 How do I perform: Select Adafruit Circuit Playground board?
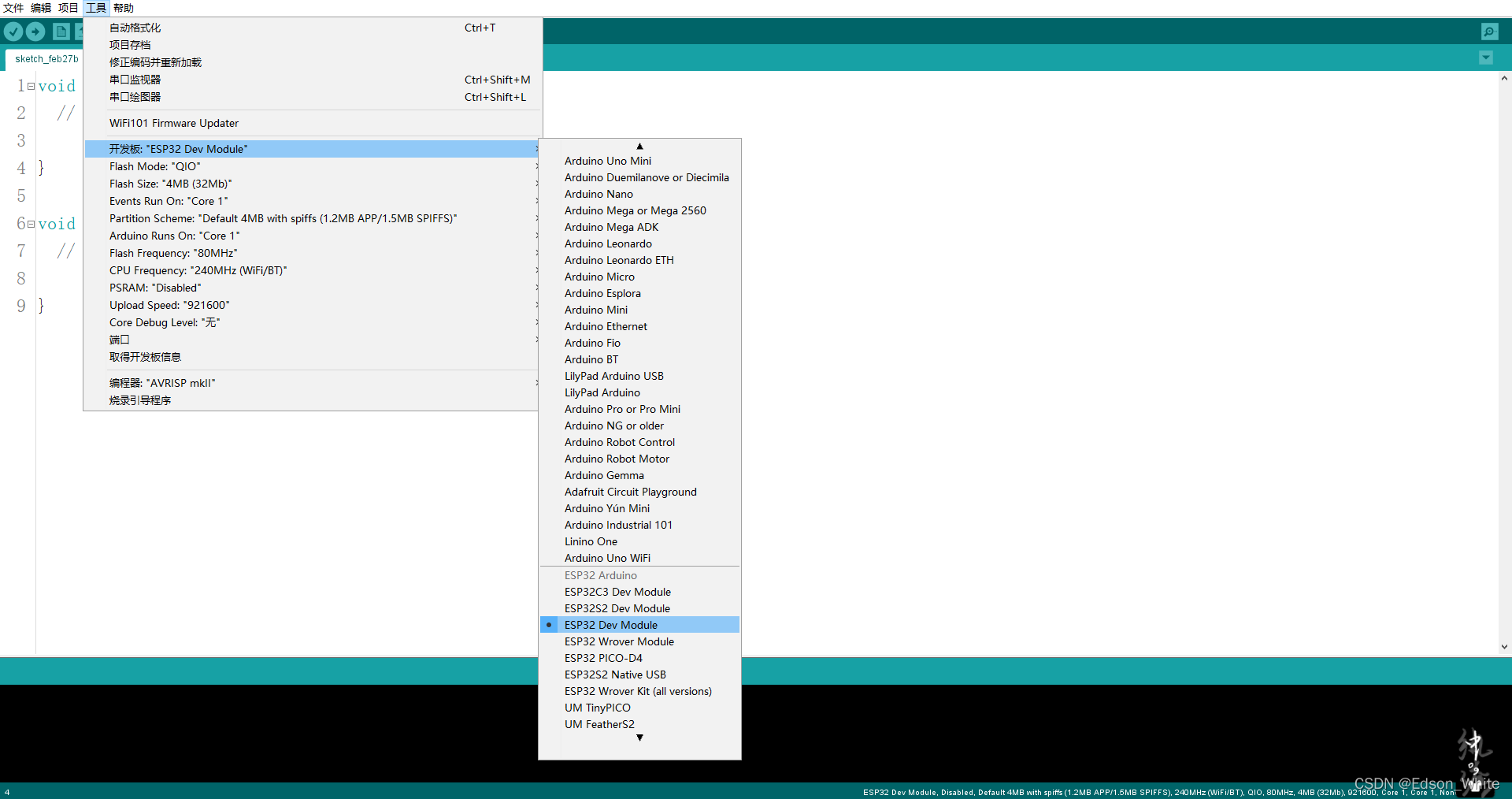pos(639,492)
